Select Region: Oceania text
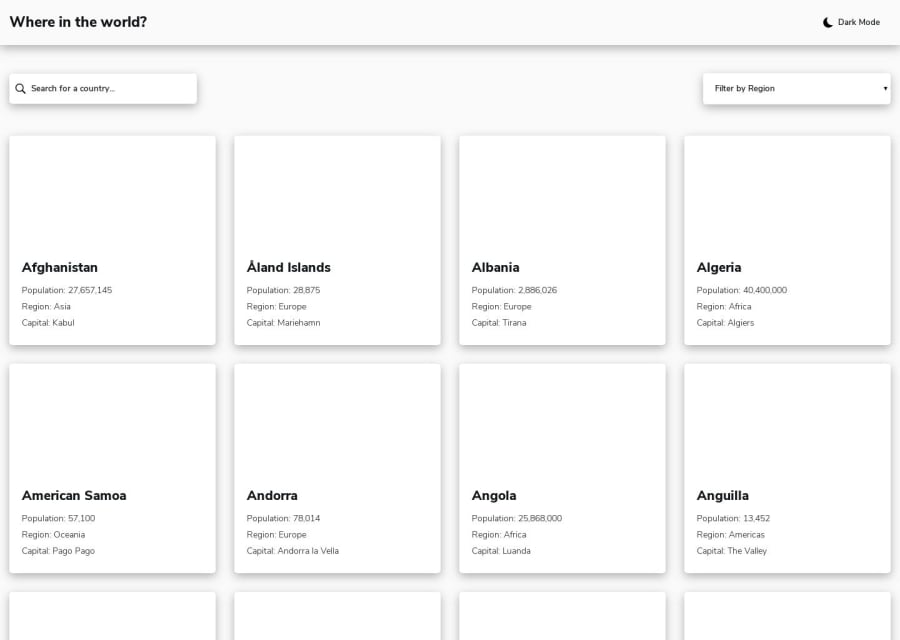900x640 pixels. pos(53,534)
